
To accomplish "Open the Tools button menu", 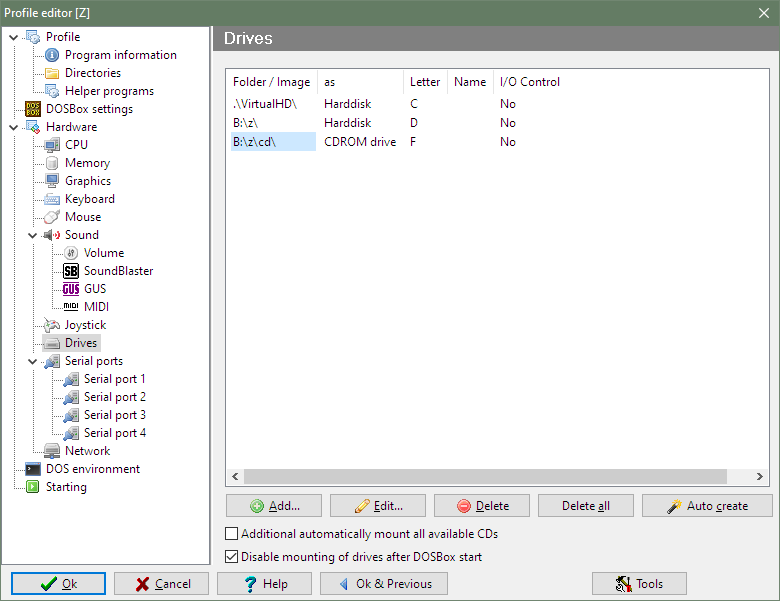I will point(639,584).
